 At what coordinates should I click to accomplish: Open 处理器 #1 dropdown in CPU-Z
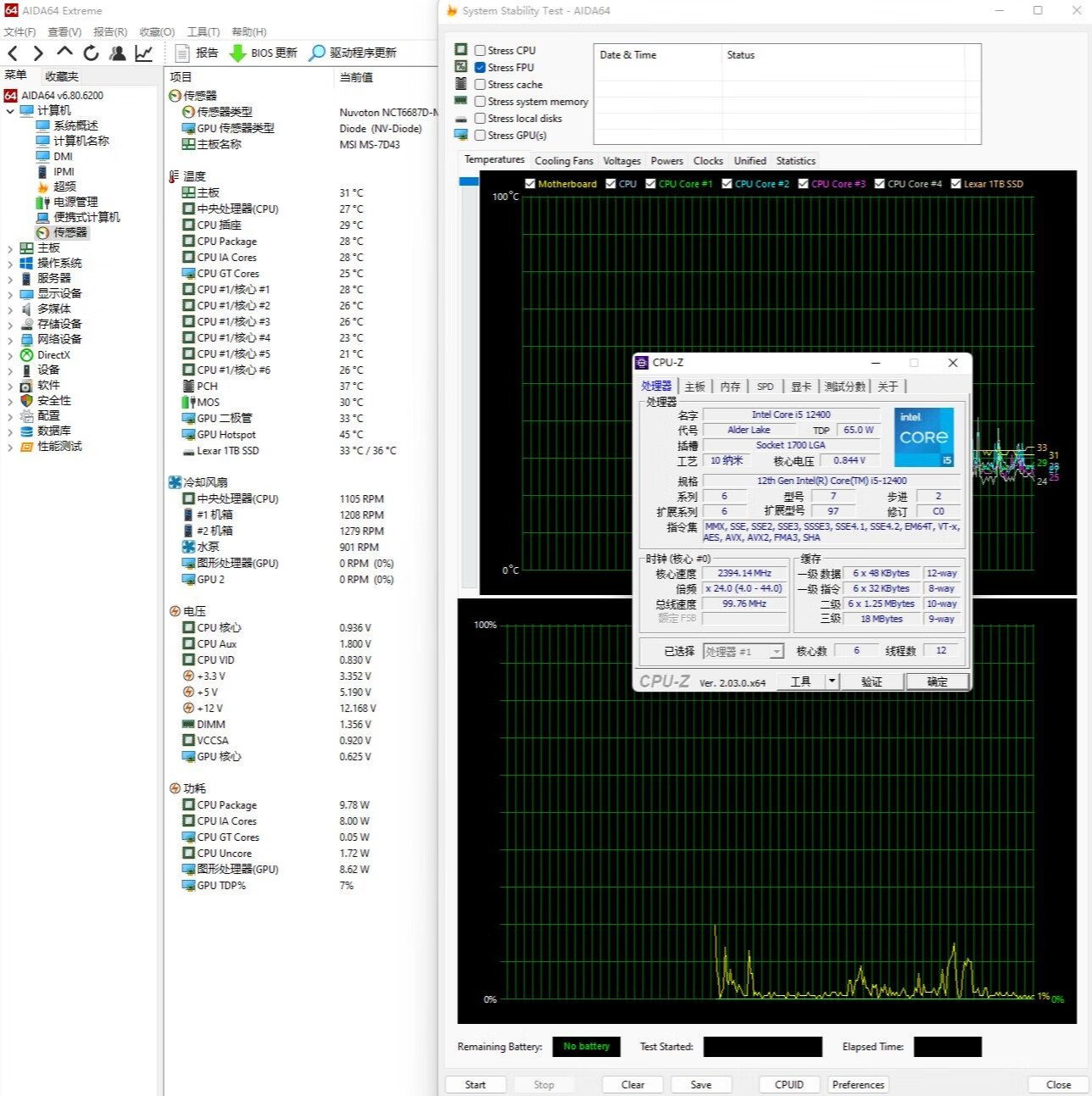click(x=744, y=652)
